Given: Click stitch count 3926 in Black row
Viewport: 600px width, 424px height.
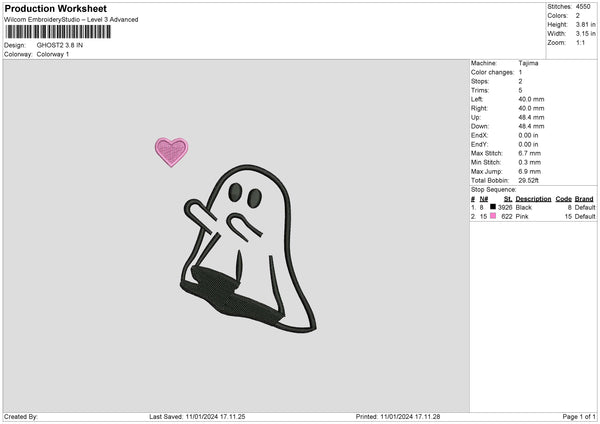Looking at the screenshot, I should click(505, 207).
